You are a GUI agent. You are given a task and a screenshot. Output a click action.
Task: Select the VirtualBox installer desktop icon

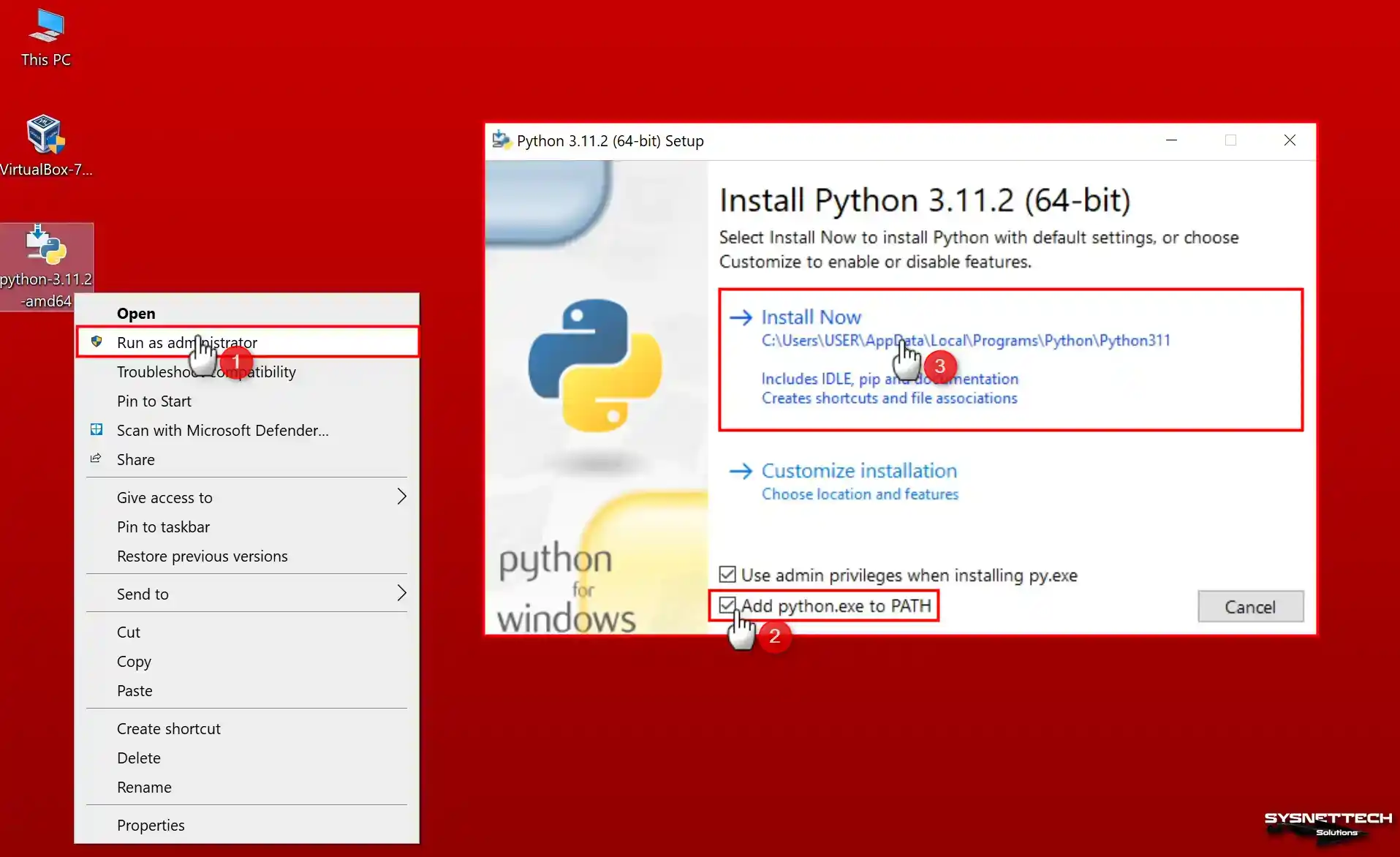click(x=46, y=145)
